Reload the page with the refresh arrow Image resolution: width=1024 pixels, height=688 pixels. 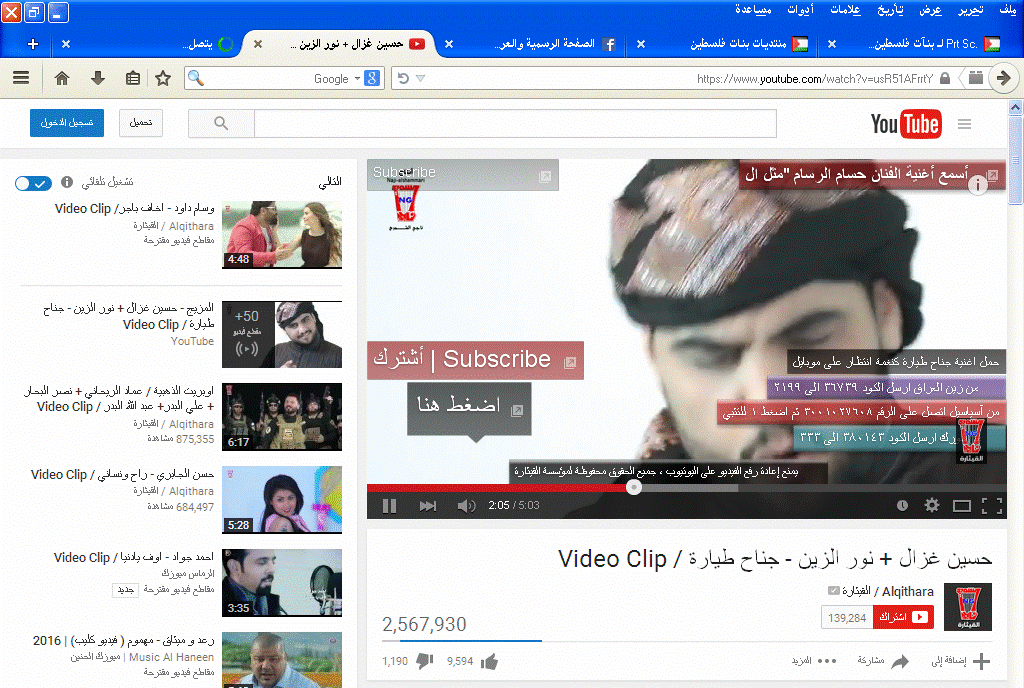[x=403, y=78]
